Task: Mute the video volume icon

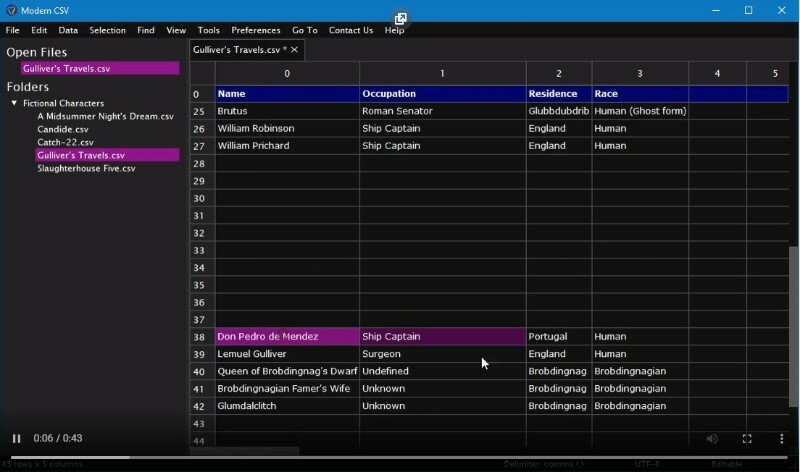Action: (x=712, y=439)
